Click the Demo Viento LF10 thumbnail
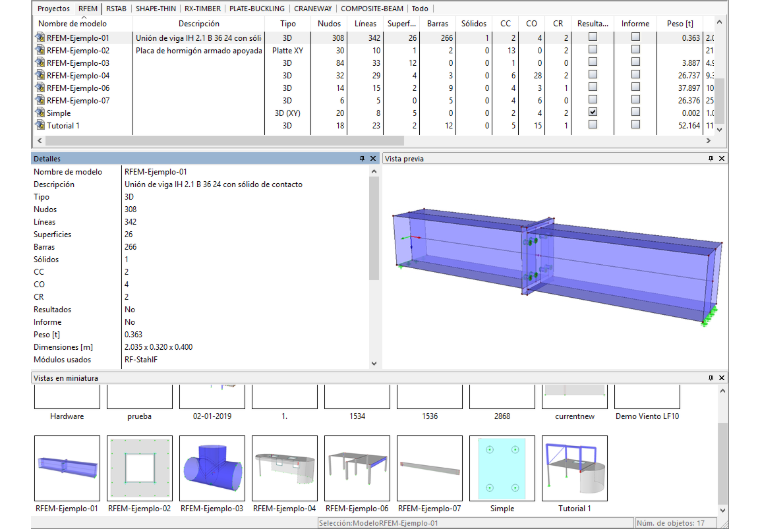Image resolution: width=760 pixels, height=529 pixels. tap(647, 397)
